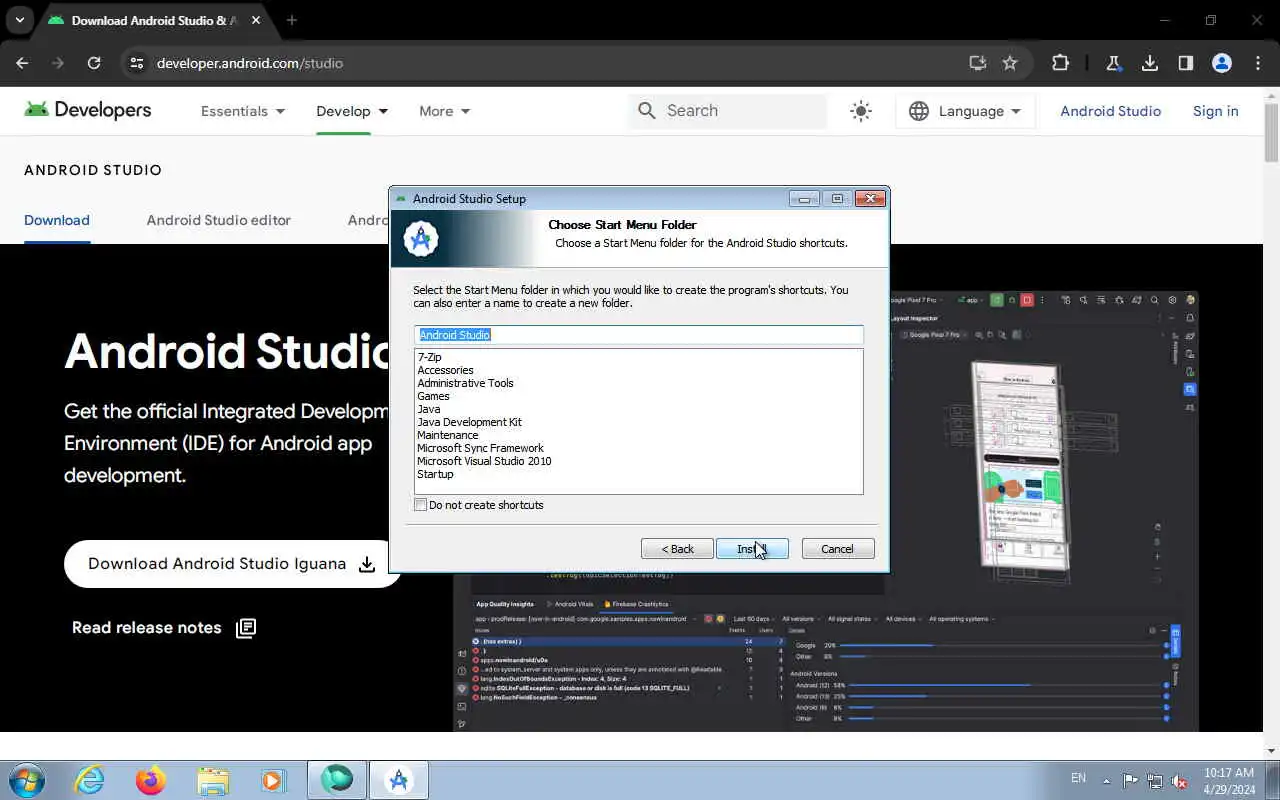
Task: Select 'Games' folder in the list
Action: point(433,396)
